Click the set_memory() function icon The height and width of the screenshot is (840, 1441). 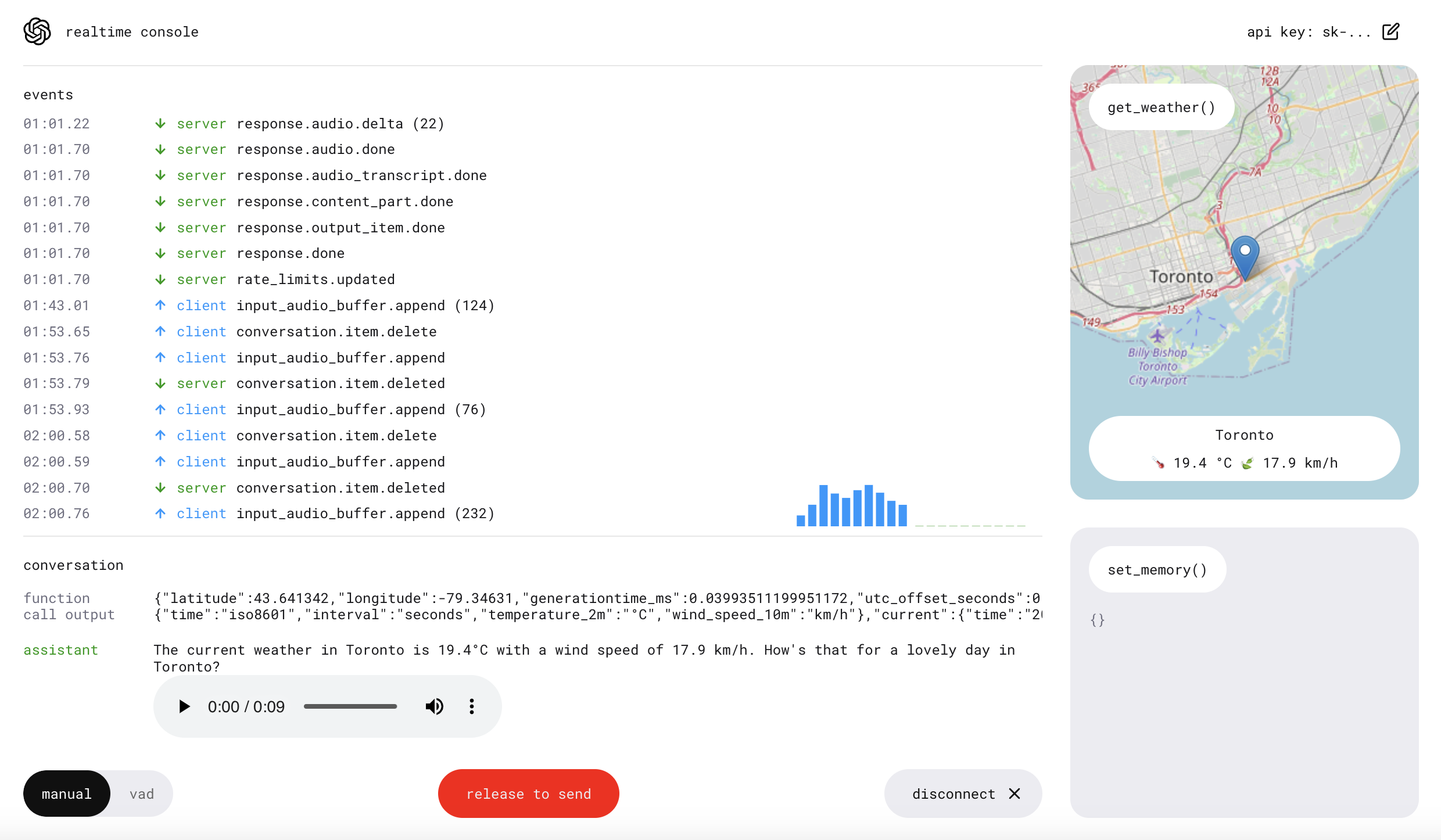pos(1157,569)
